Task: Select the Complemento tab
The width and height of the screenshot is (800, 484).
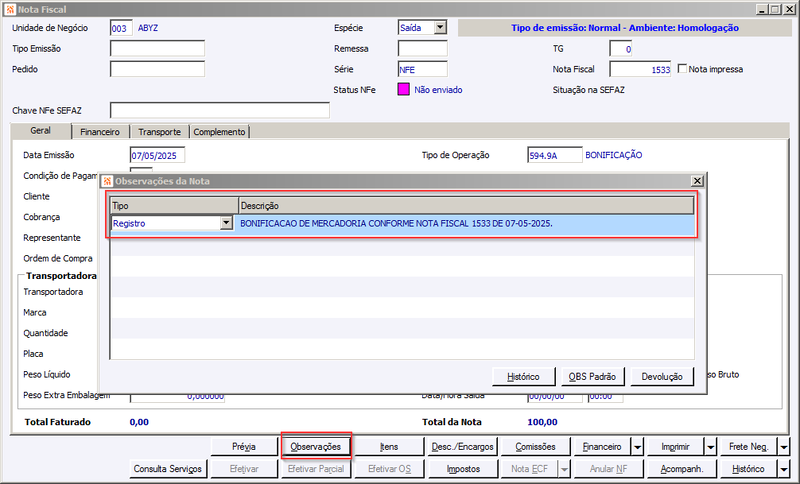Action: (219, 132)
